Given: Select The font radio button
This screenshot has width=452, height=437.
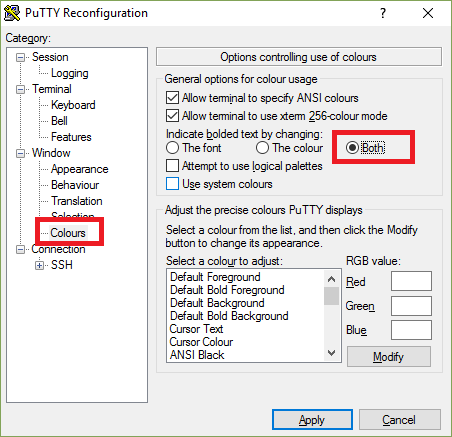Looking at the screenshot, I should 172,148.
